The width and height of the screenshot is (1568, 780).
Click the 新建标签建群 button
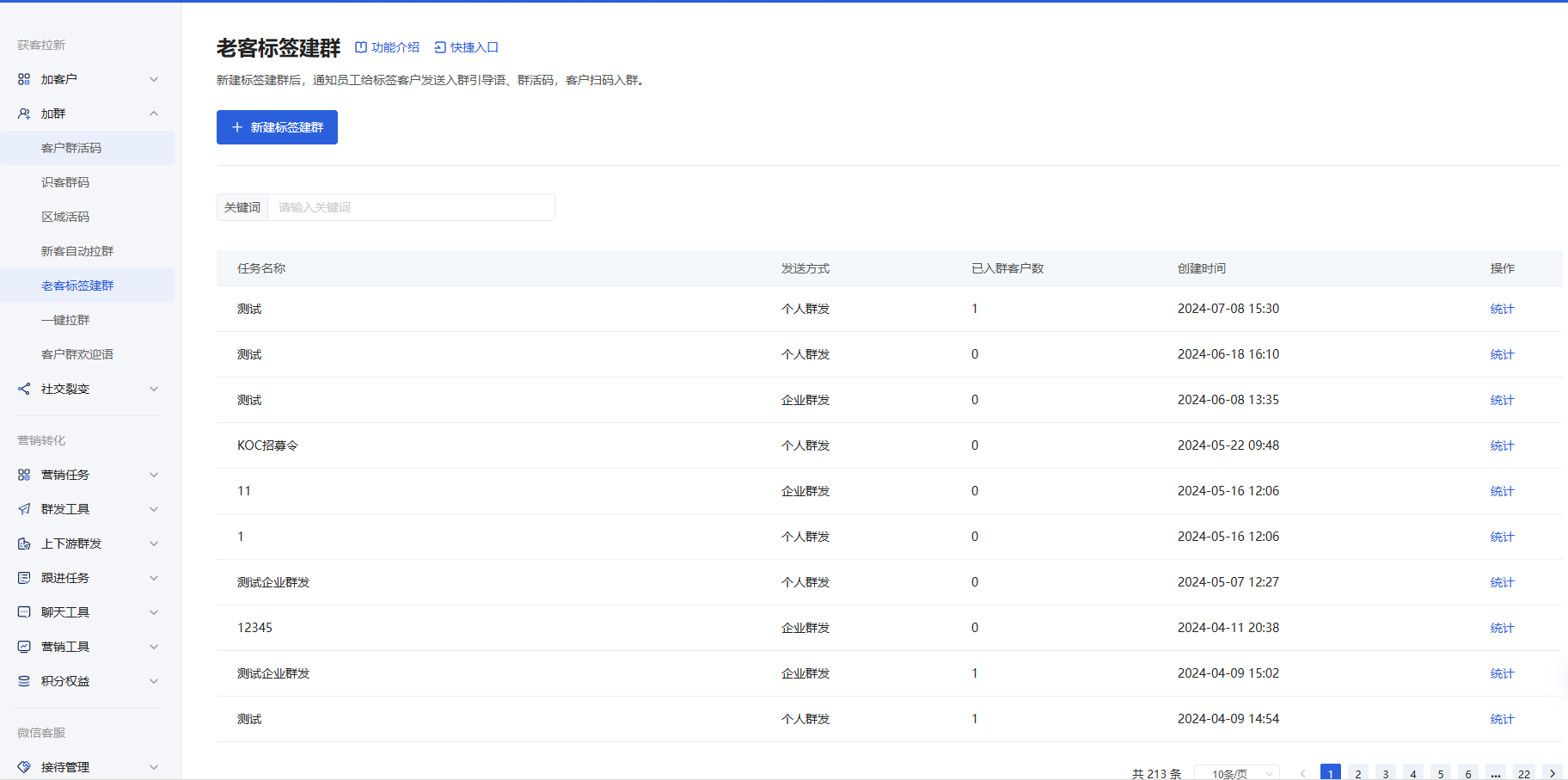[277, 127]
